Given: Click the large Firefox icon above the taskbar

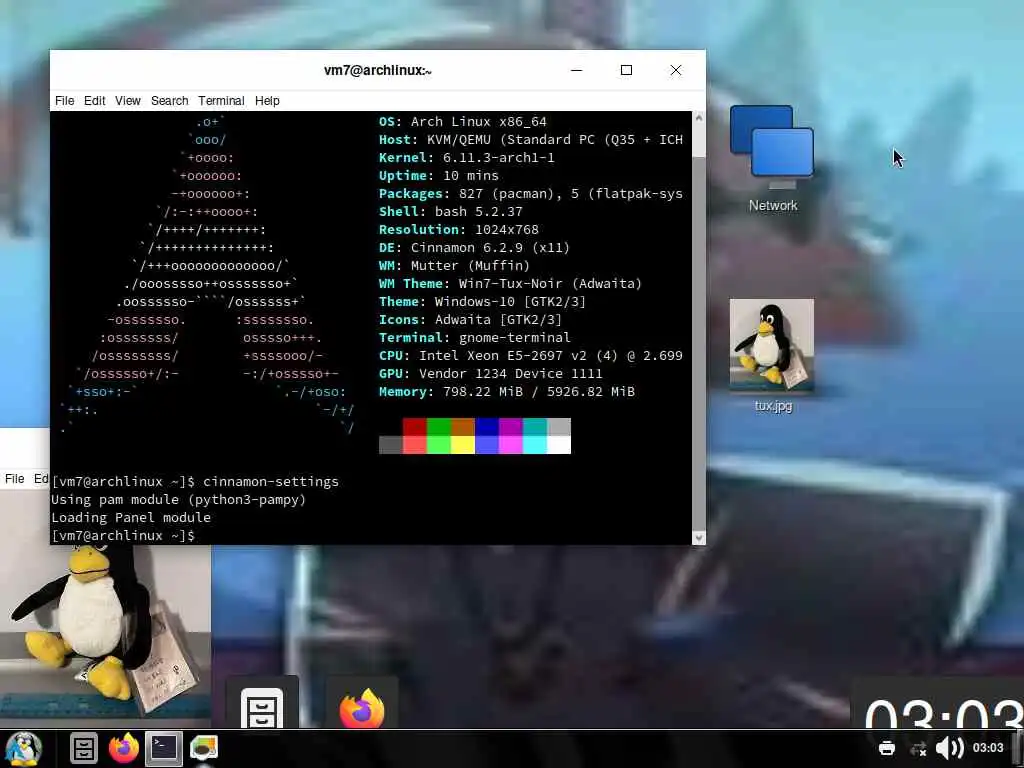Looking at the screenshot, I should pyautogui.click(x=362, y=707).
